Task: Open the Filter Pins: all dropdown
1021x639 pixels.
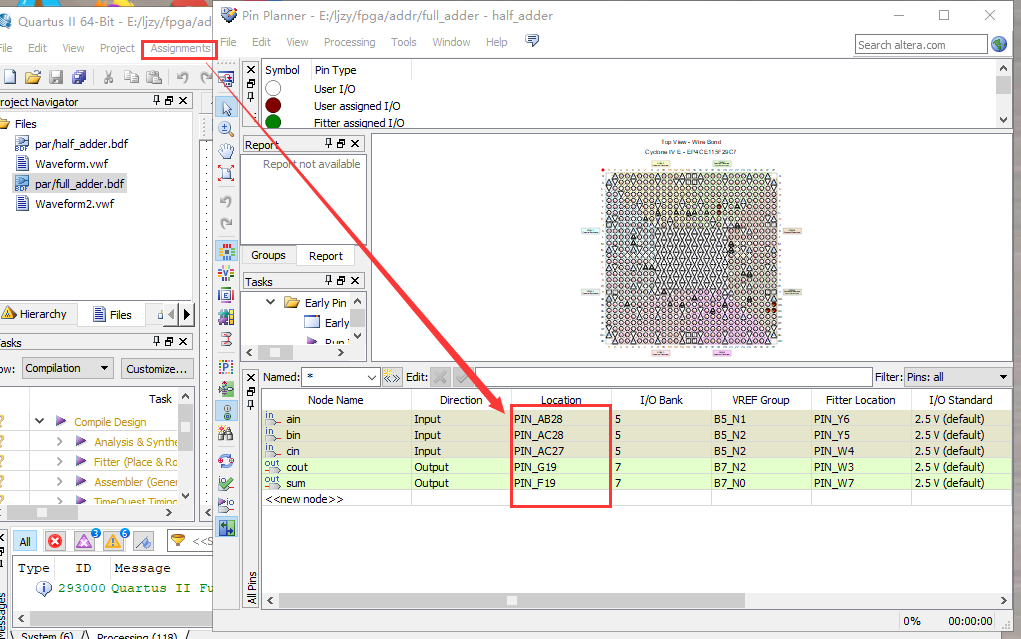Action: (x=957, y=377)
